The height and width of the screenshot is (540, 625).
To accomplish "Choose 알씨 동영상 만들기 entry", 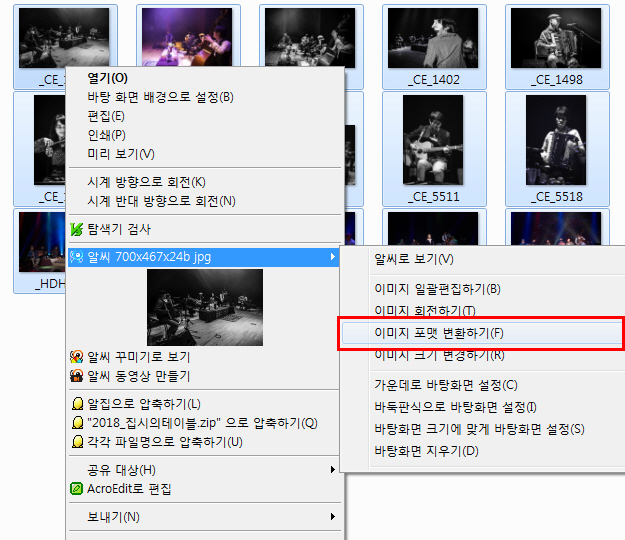I will tap(139, 376).
